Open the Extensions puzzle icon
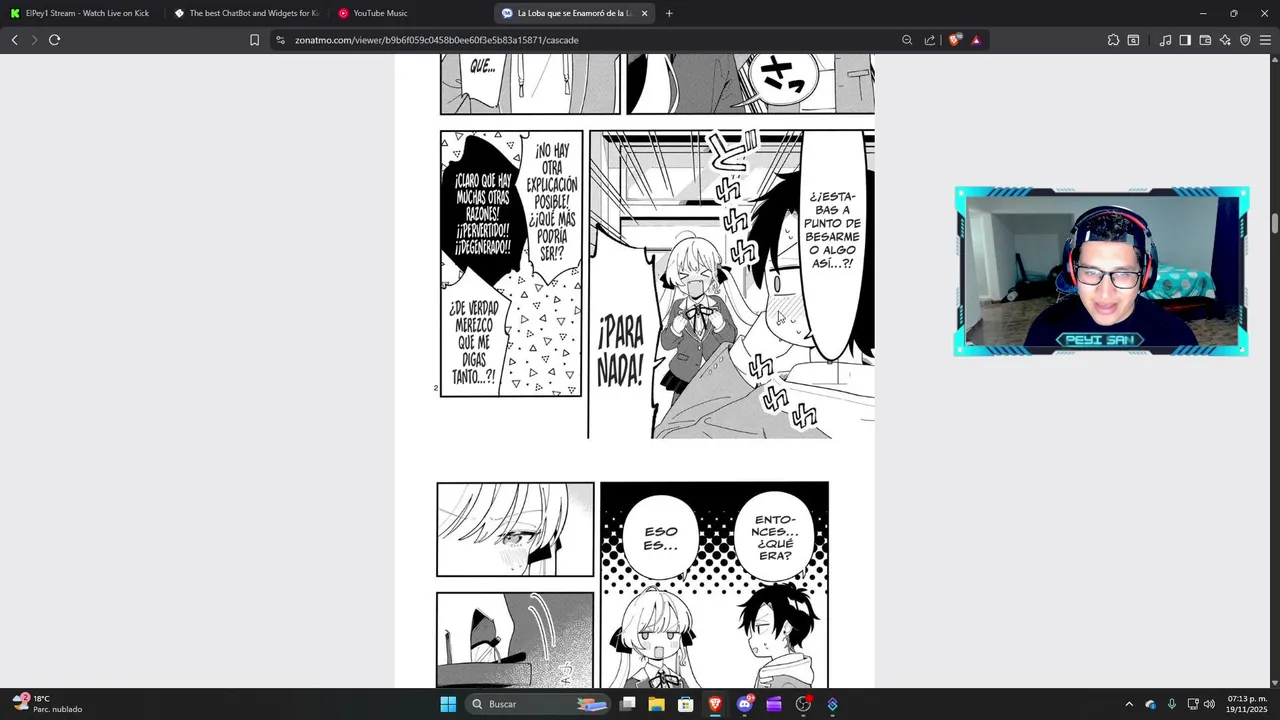This screenshot has height=720, width=1280. pyautogui.click(x=1113, y=40)
